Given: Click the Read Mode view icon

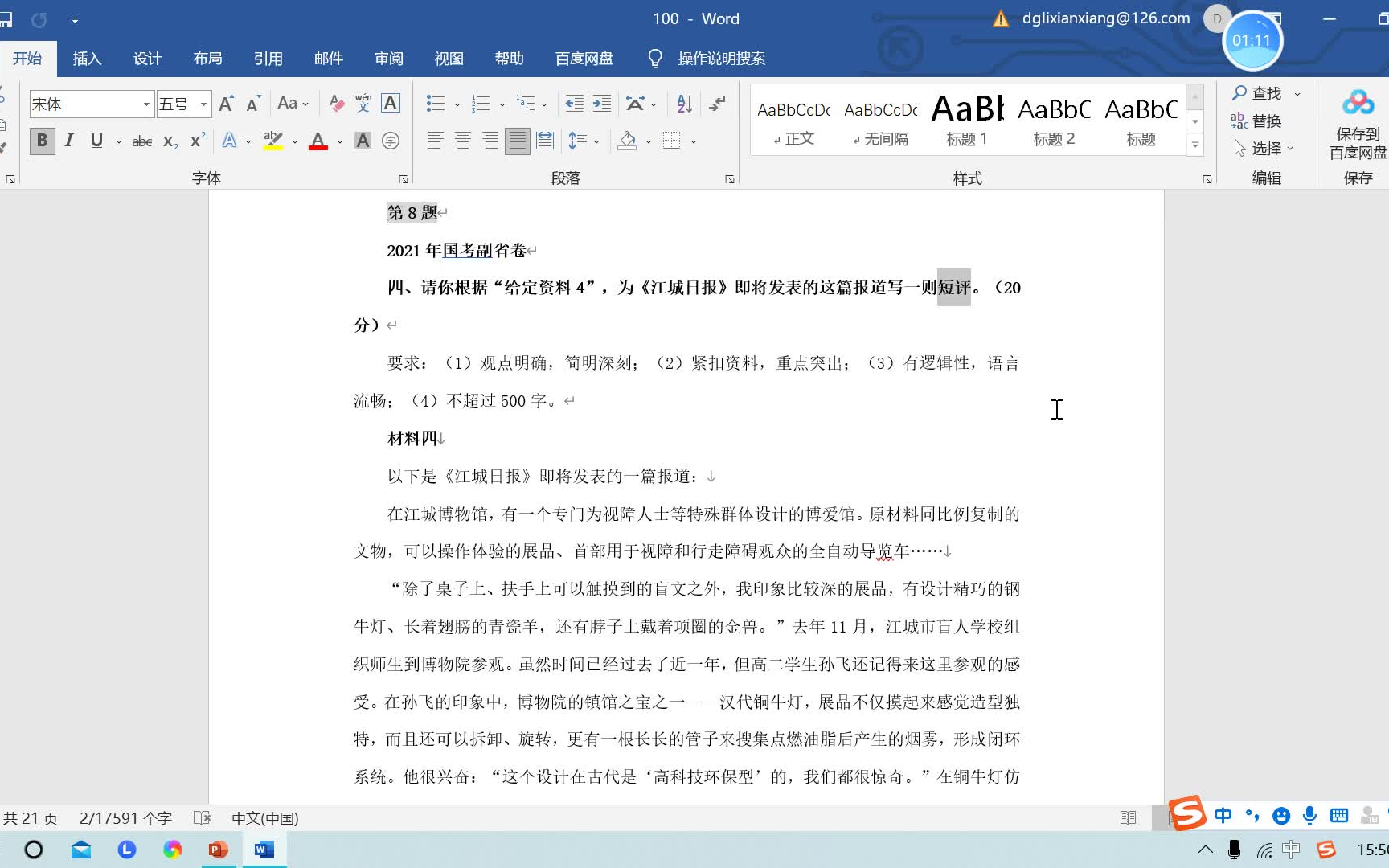Looking at the screenshot, I should coord(1129,818).
